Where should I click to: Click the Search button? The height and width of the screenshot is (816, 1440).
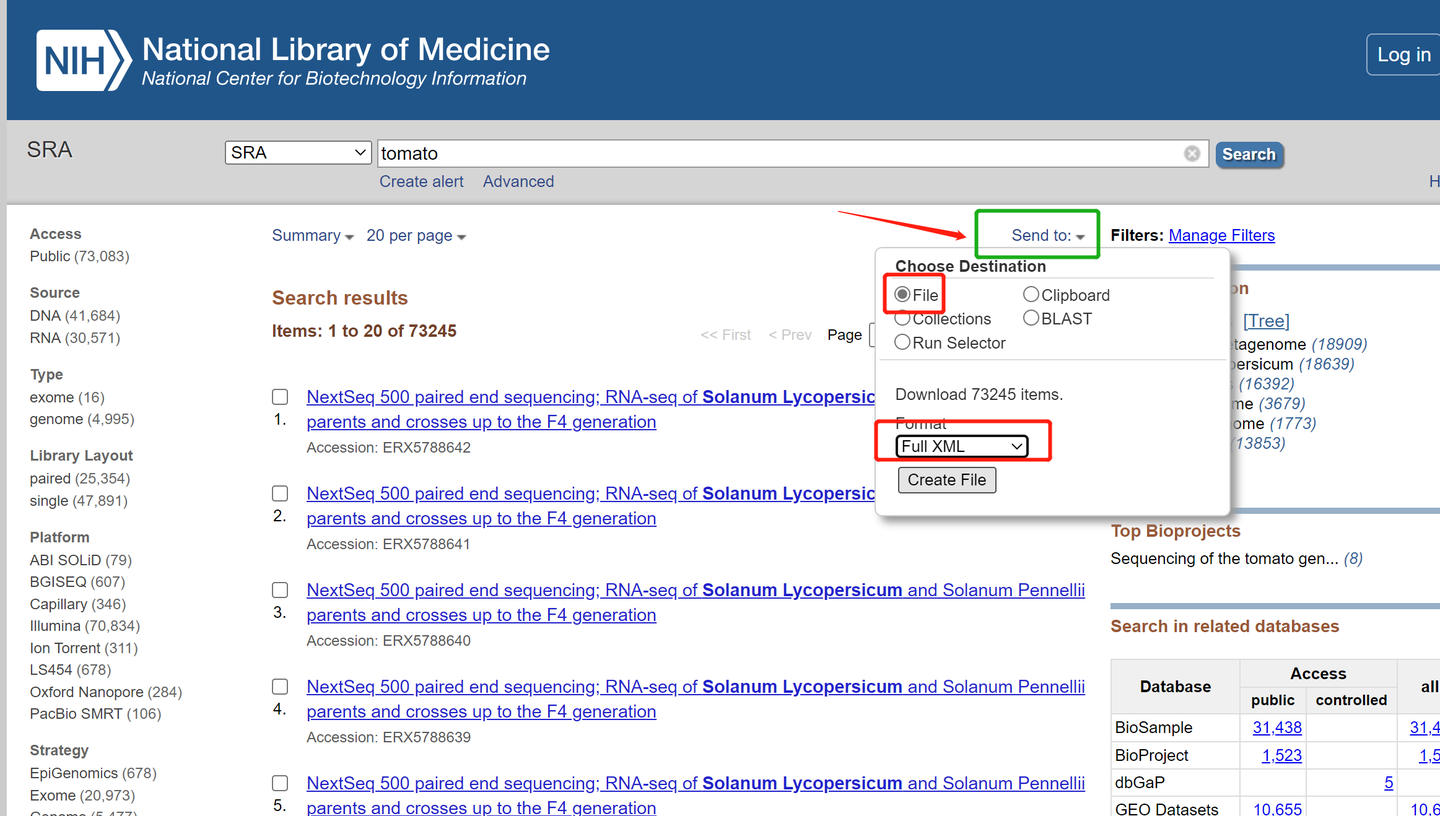pyautogui.click(x=1248, y=154)
